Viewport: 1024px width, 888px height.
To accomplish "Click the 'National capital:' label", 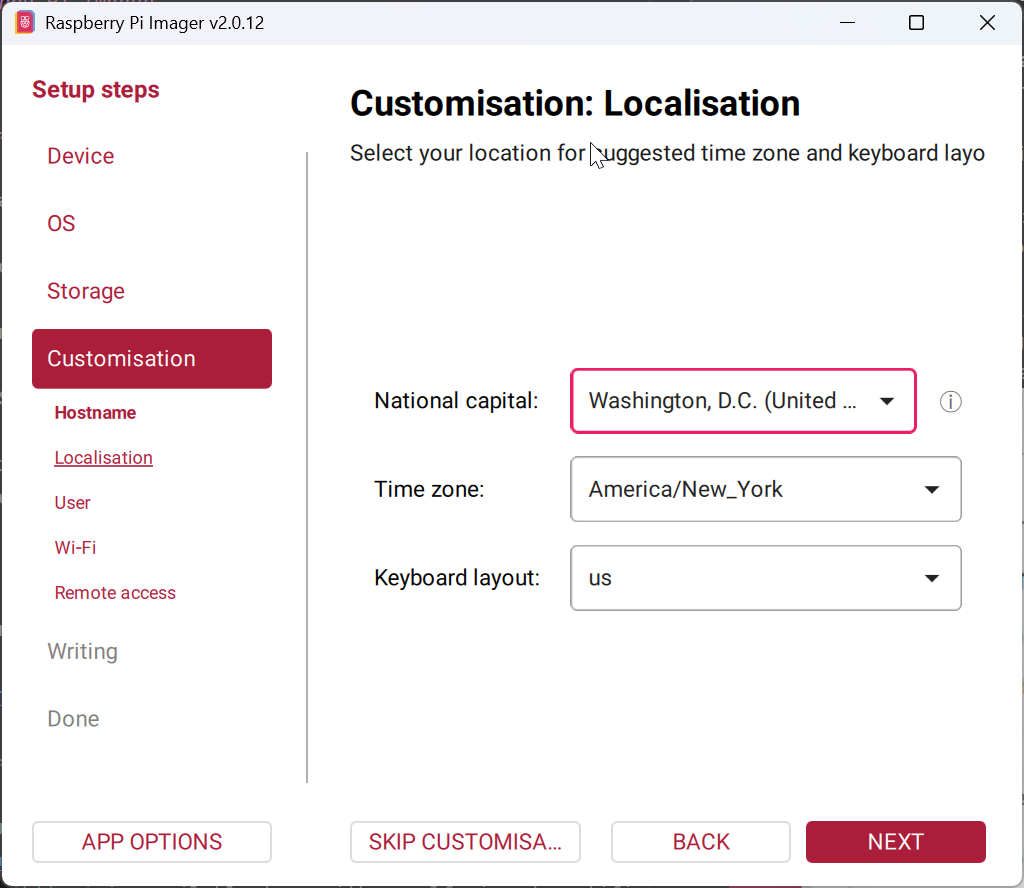I will 456,401.
